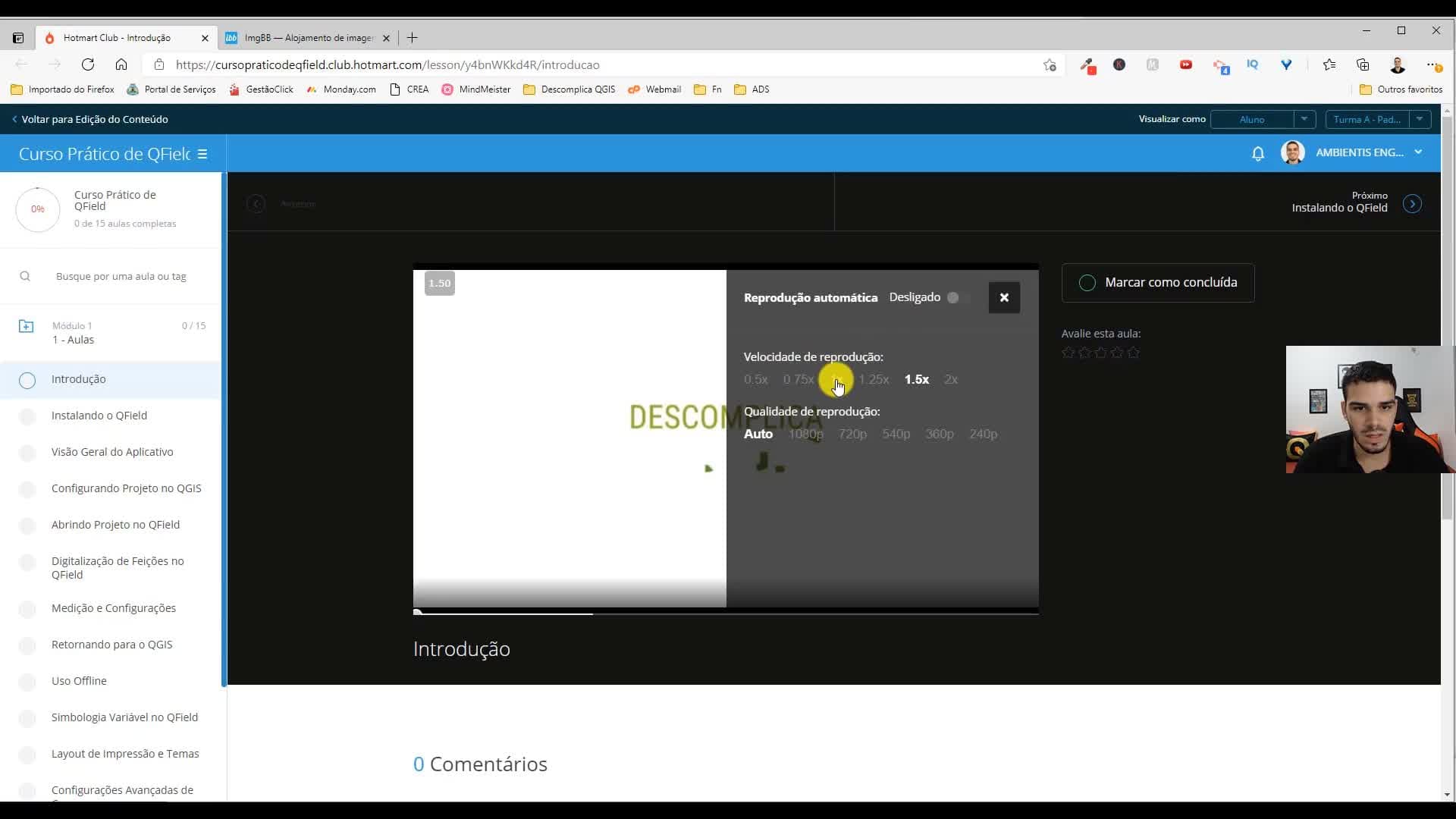The height and width of the screenshot is (819, 1456).
Task: Open Abrindo Projeto no QField lesson
Action: click(115, 525)
